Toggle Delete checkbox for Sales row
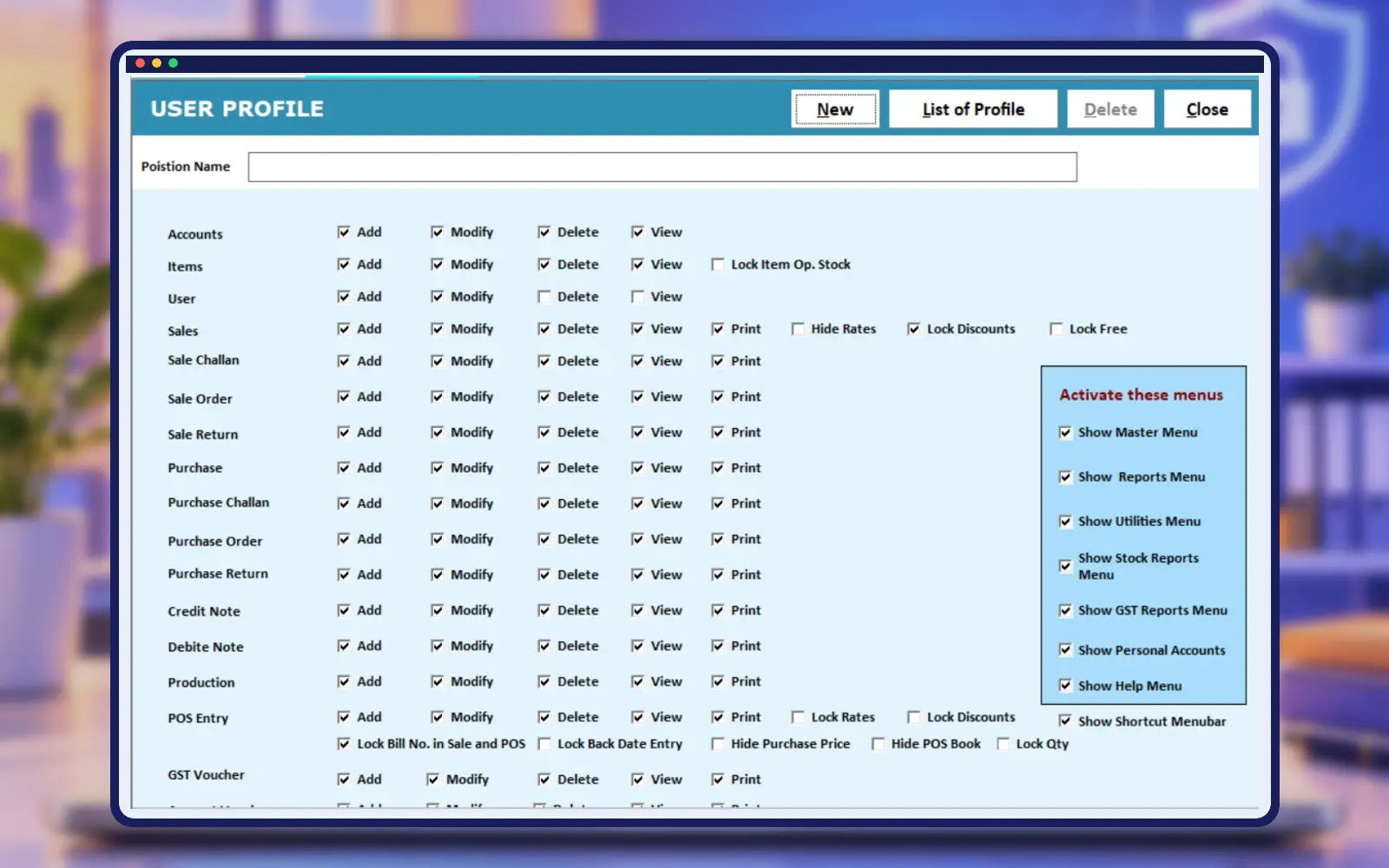The height and width of the screenshot is (868, 1389). click(544, 329)
